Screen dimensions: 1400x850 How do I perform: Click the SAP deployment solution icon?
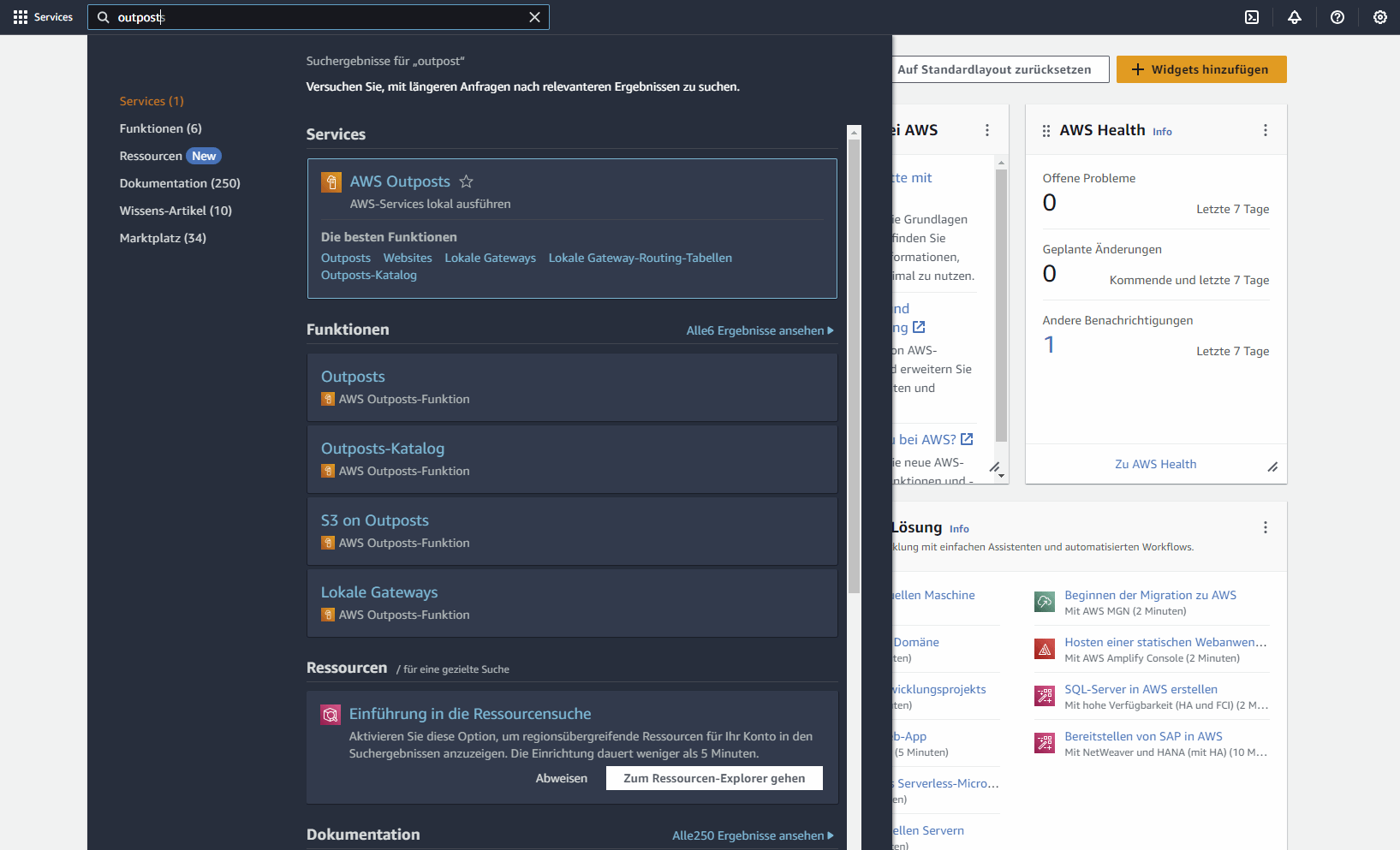coord(1045,743)
